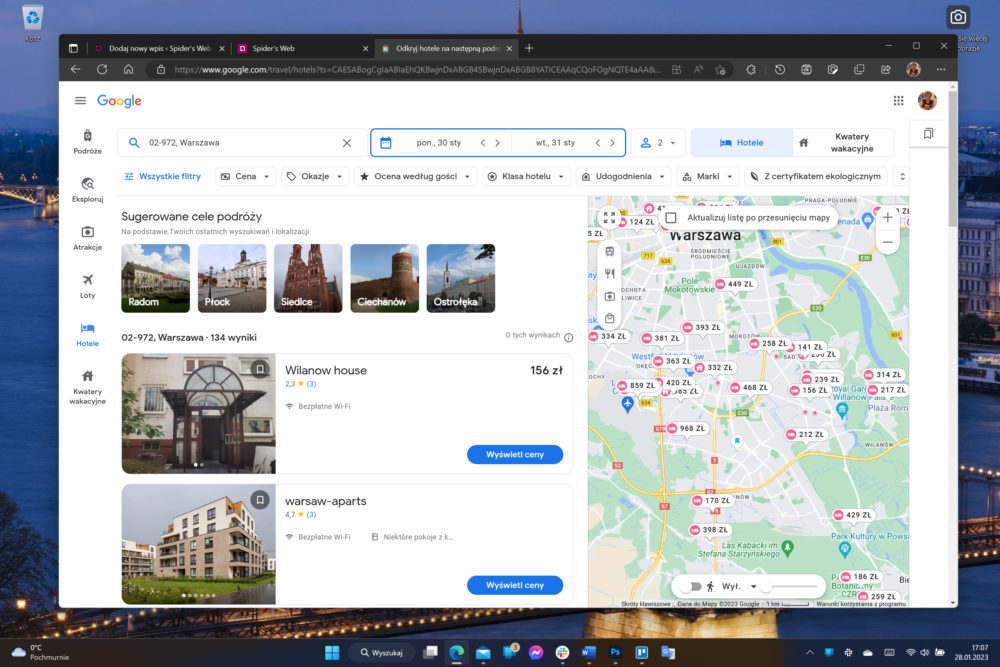This screenshot has width=1000, height=667.
Task: Add this page to browser favorites
Action: click(x=721, y=70)
